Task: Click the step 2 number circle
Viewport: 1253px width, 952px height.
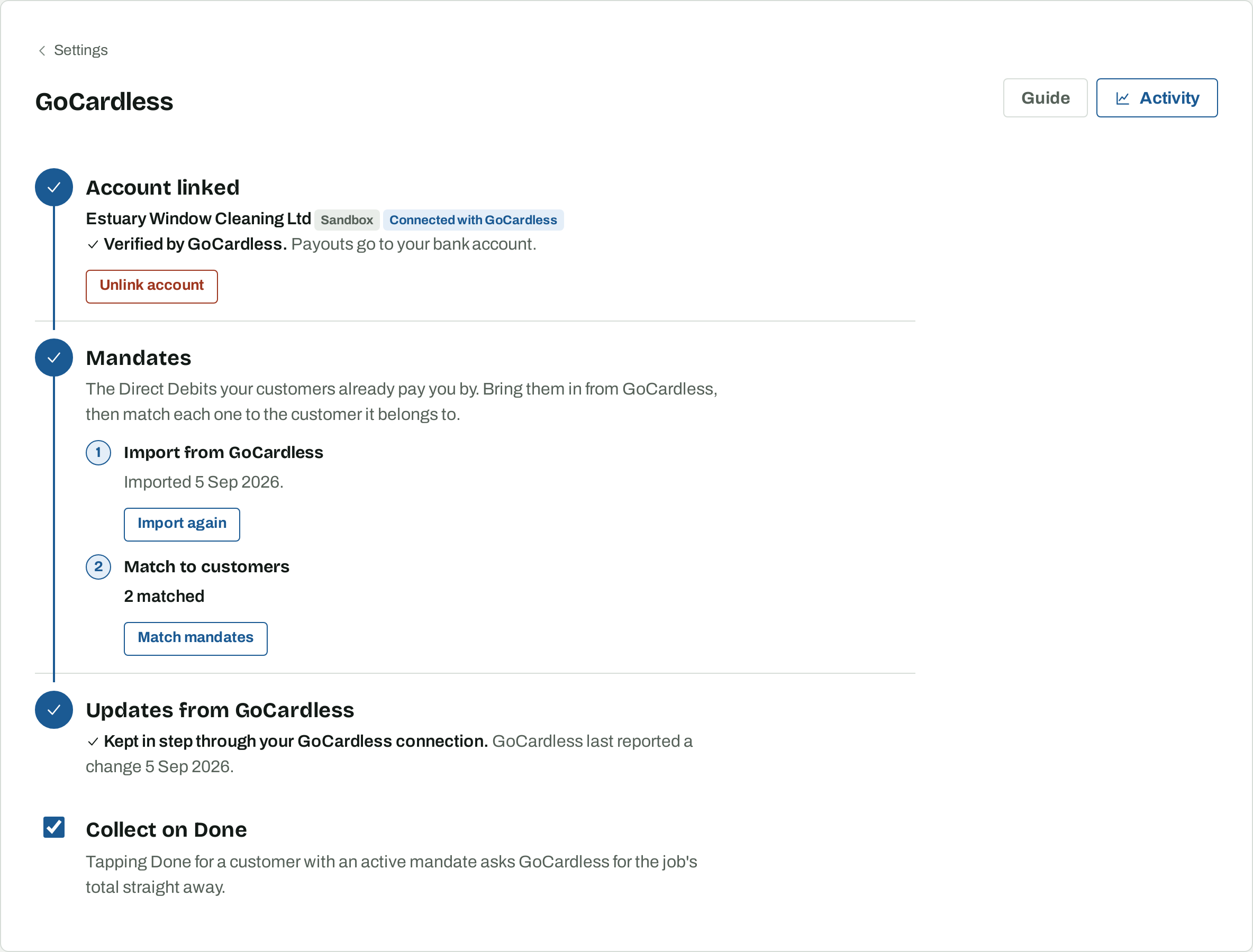Action: 98,566
